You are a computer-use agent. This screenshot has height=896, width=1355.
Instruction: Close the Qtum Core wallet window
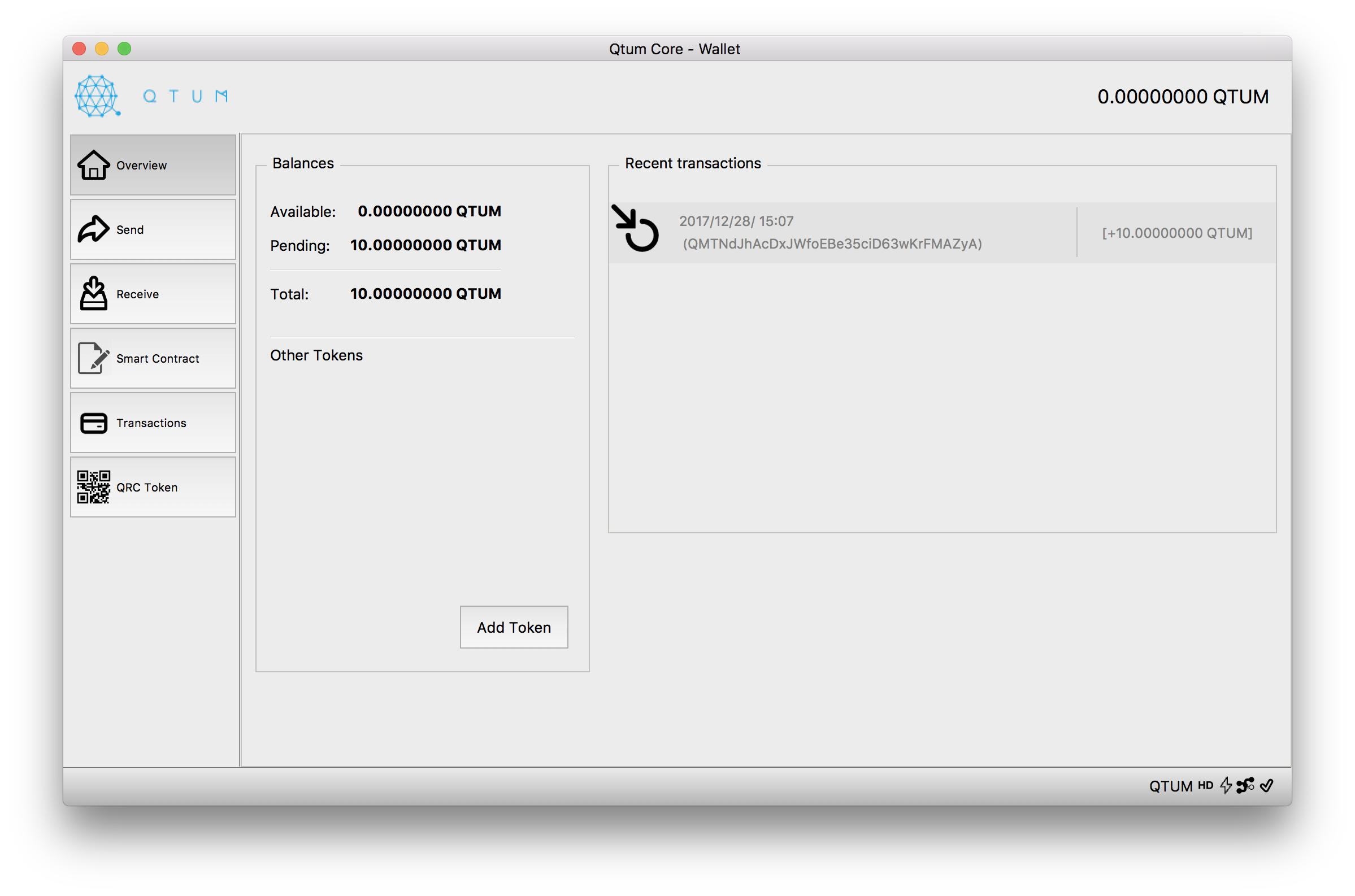pyautogui.click(x=80, y=49)
